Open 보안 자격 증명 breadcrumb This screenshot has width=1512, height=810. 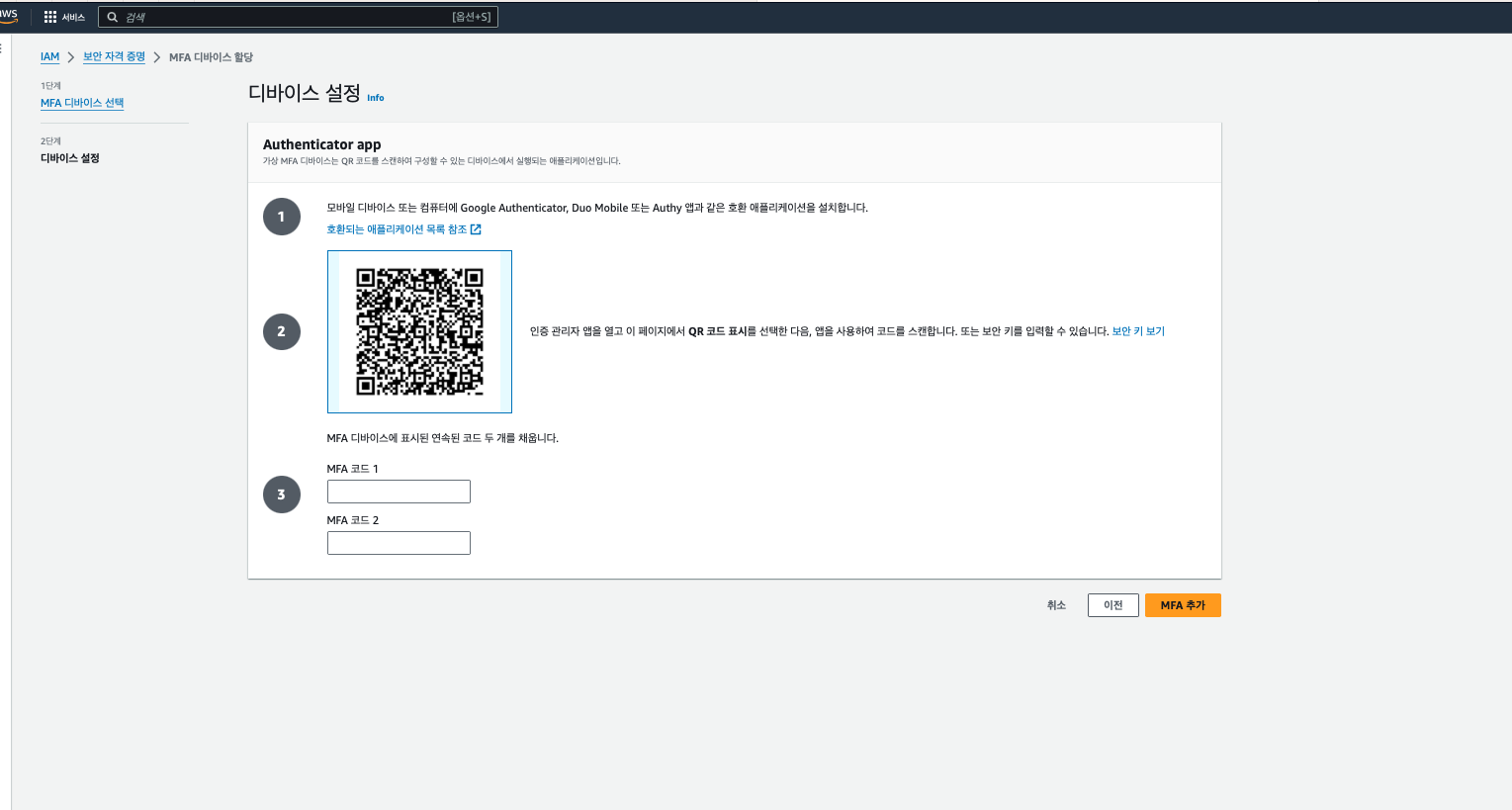tap(114, 57)
